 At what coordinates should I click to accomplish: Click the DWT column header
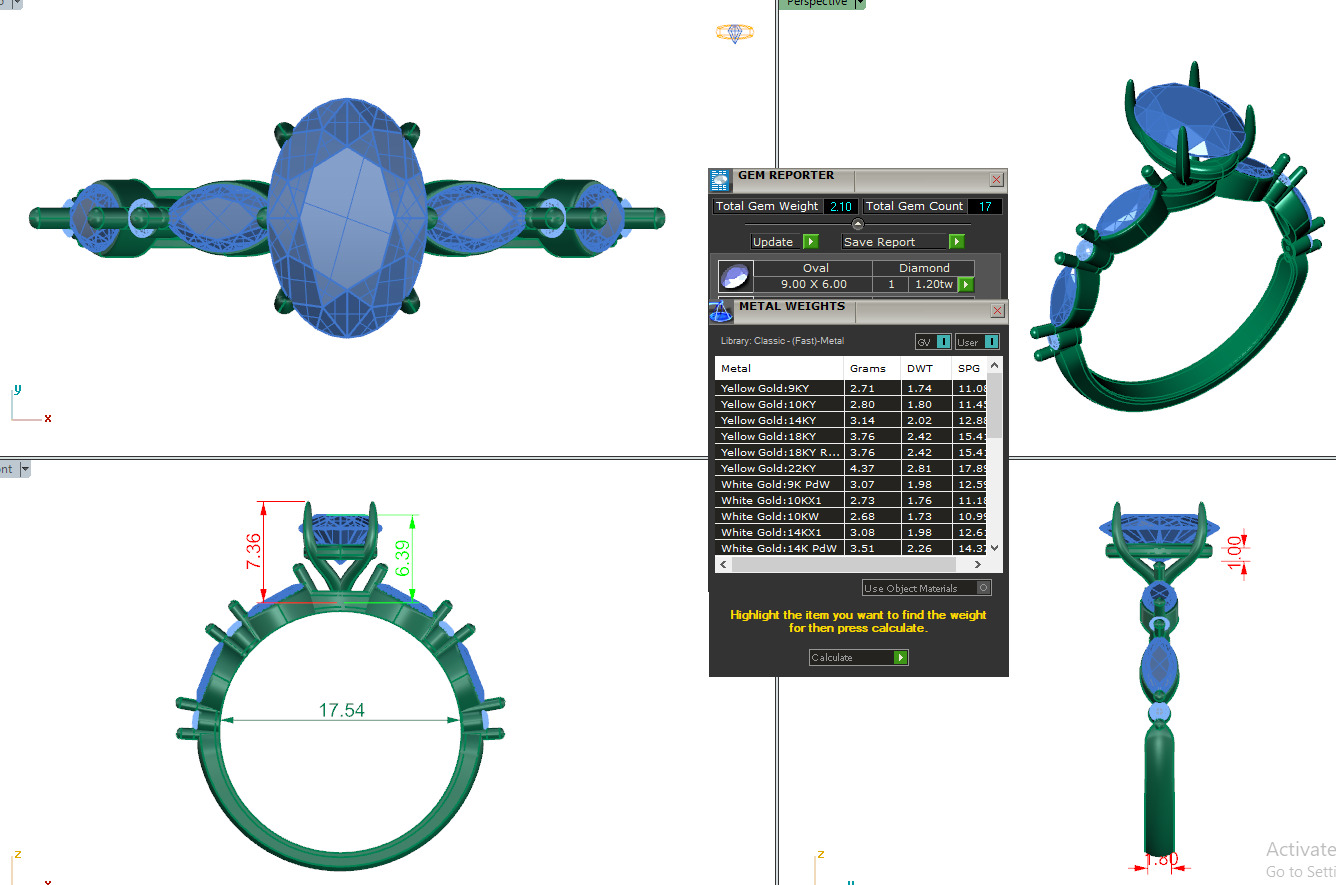[x=926, y=368]
